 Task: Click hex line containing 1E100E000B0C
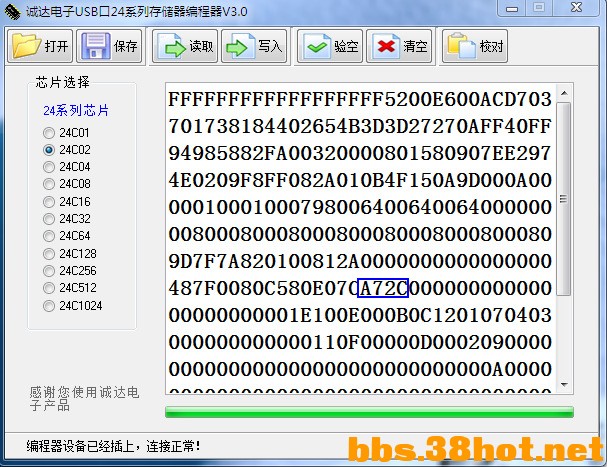pyautogui.click(x=360, y=315)
